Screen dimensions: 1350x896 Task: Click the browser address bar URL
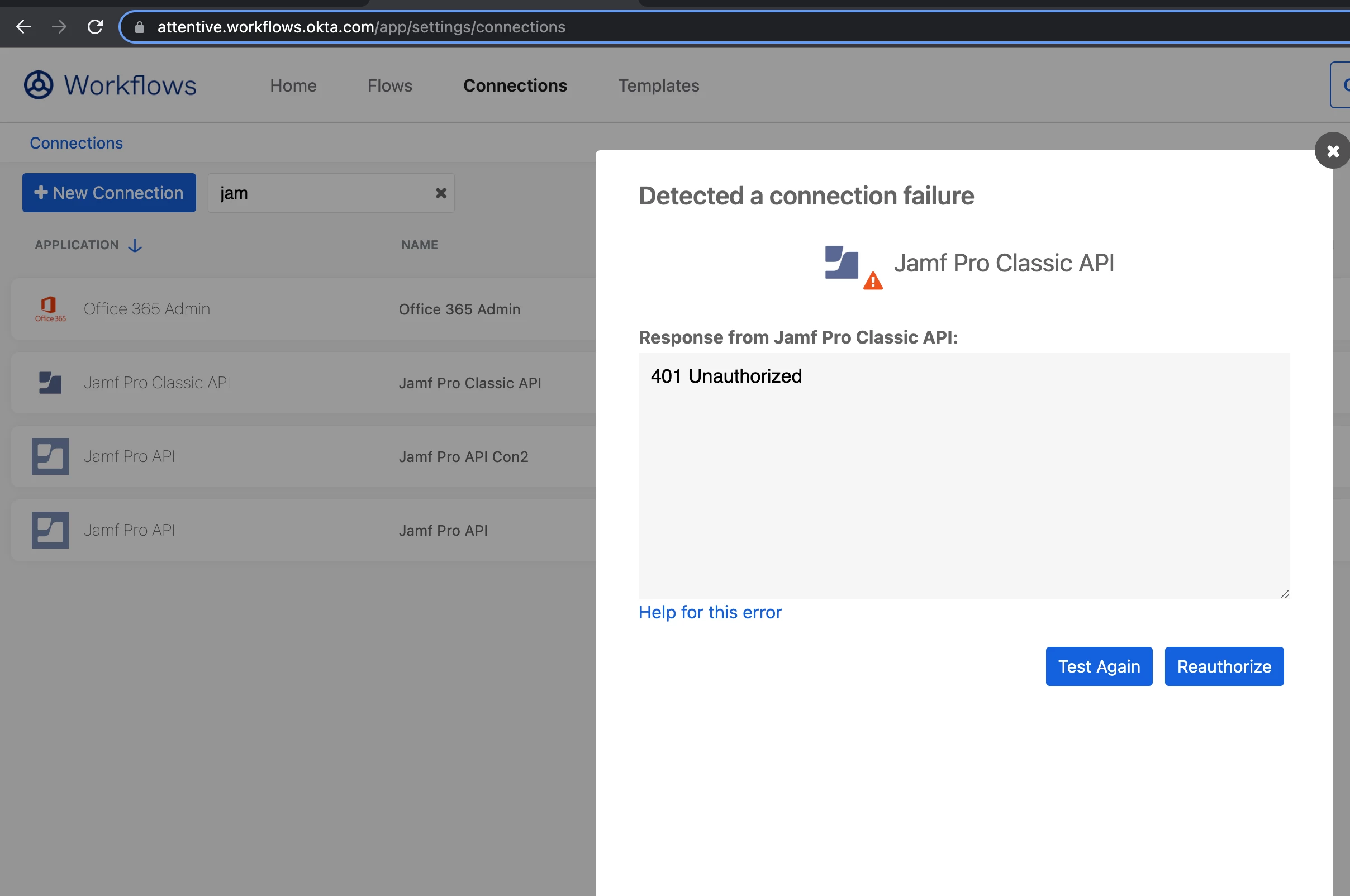pos(361,27)
